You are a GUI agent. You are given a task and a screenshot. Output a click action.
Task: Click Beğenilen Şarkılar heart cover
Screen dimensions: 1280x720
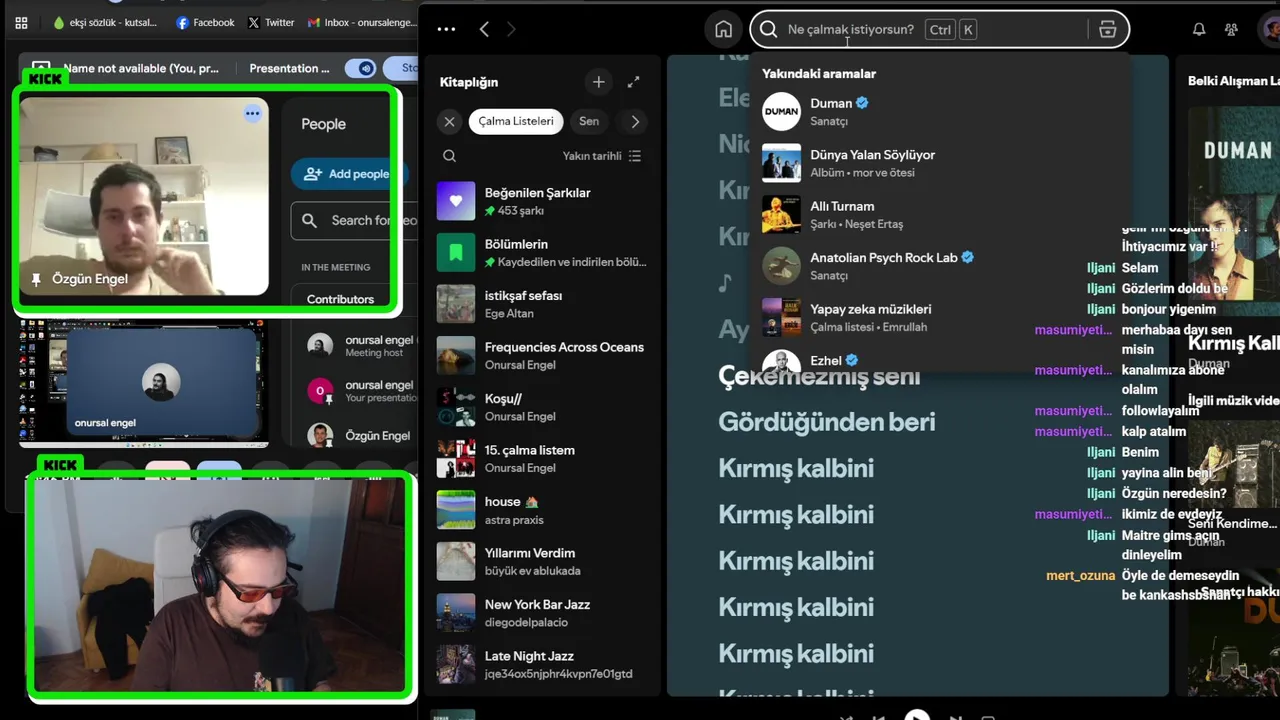point(456,201)
